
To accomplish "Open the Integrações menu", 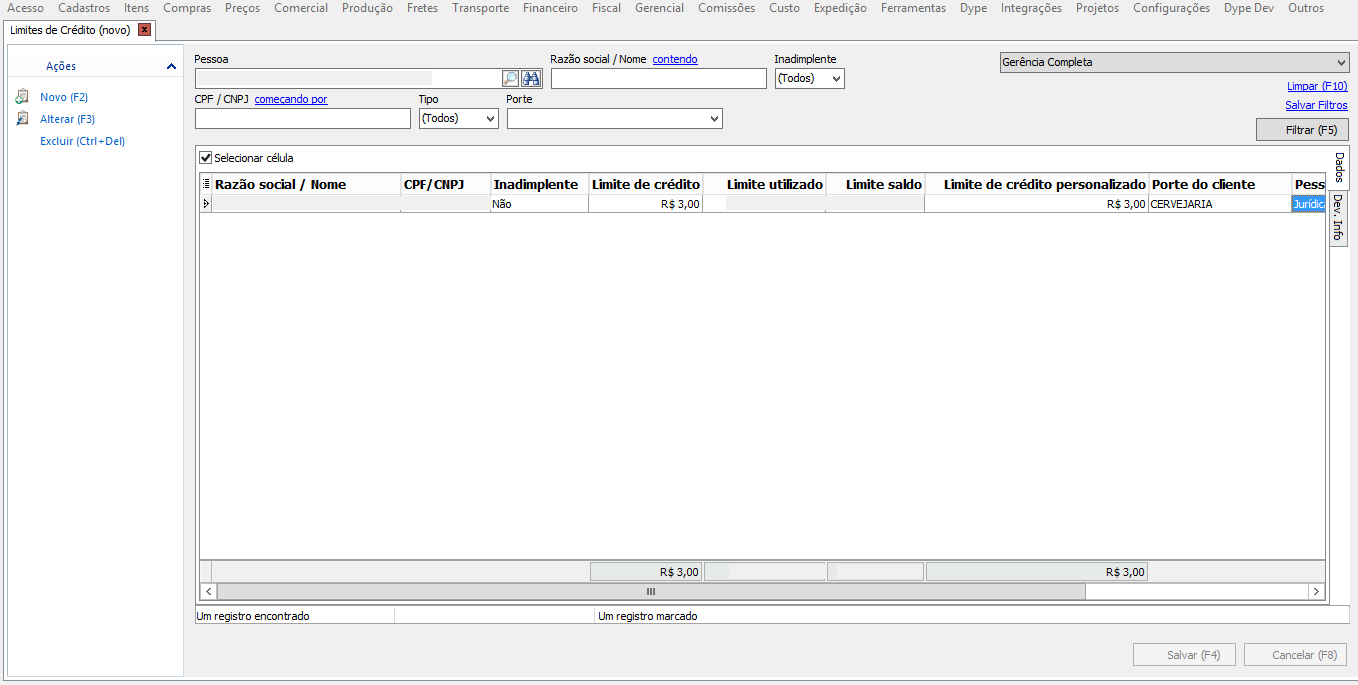I will pyautogui.click(x=1031, y=8).
